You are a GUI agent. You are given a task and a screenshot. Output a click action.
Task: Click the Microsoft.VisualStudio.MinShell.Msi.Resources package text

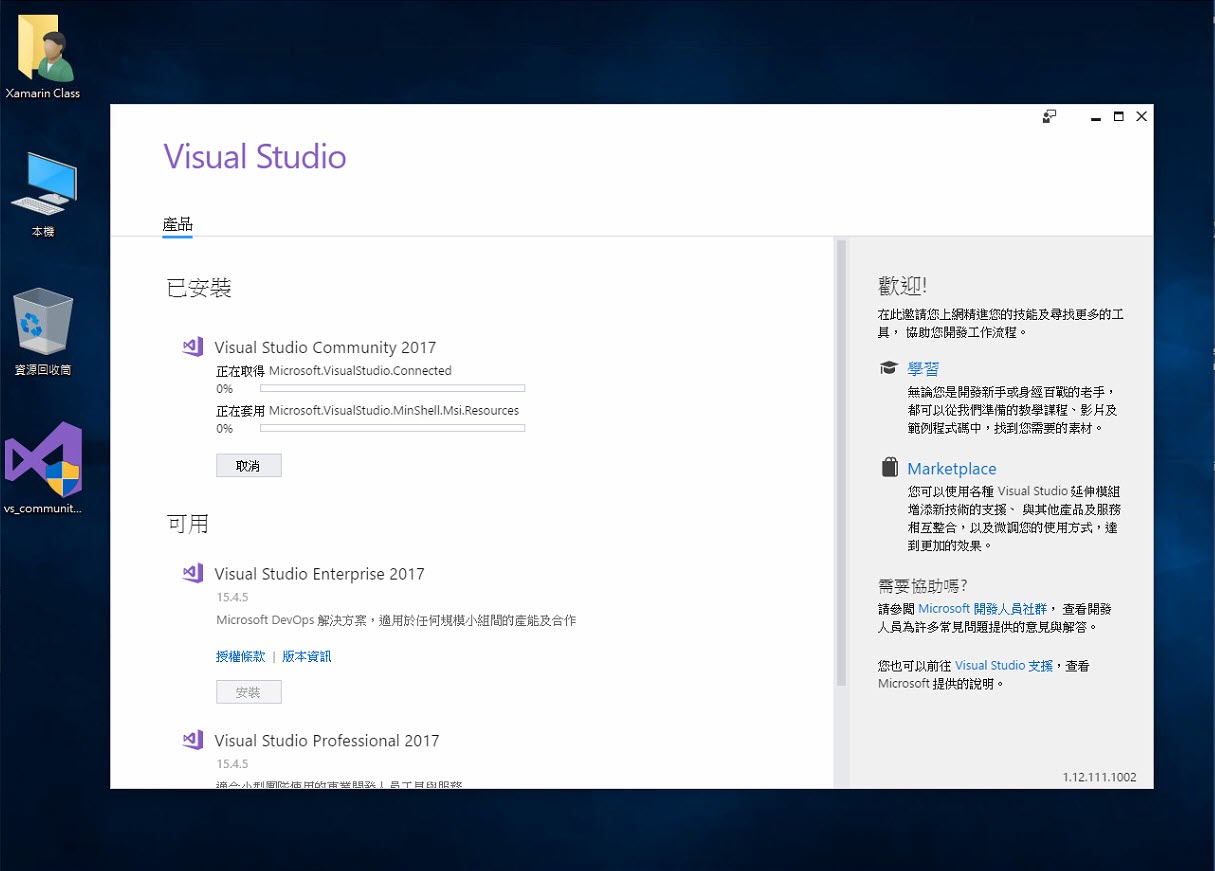click(394, 410)
